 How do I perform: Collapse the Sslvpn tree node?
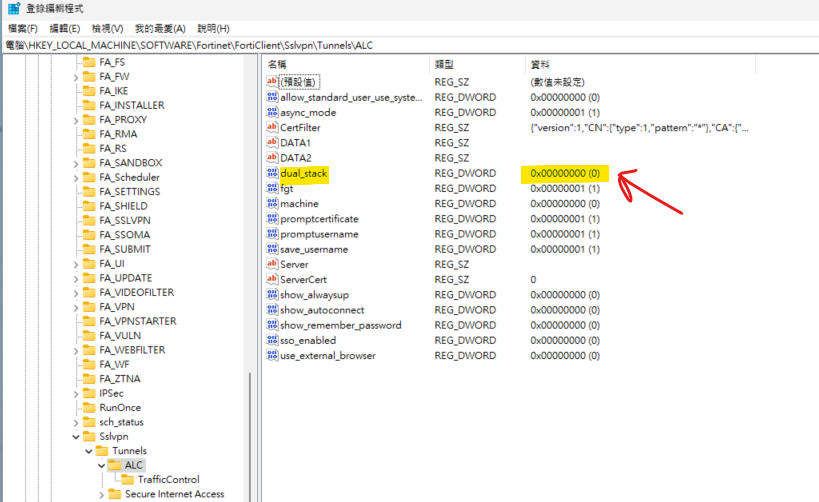click(76, 437)
